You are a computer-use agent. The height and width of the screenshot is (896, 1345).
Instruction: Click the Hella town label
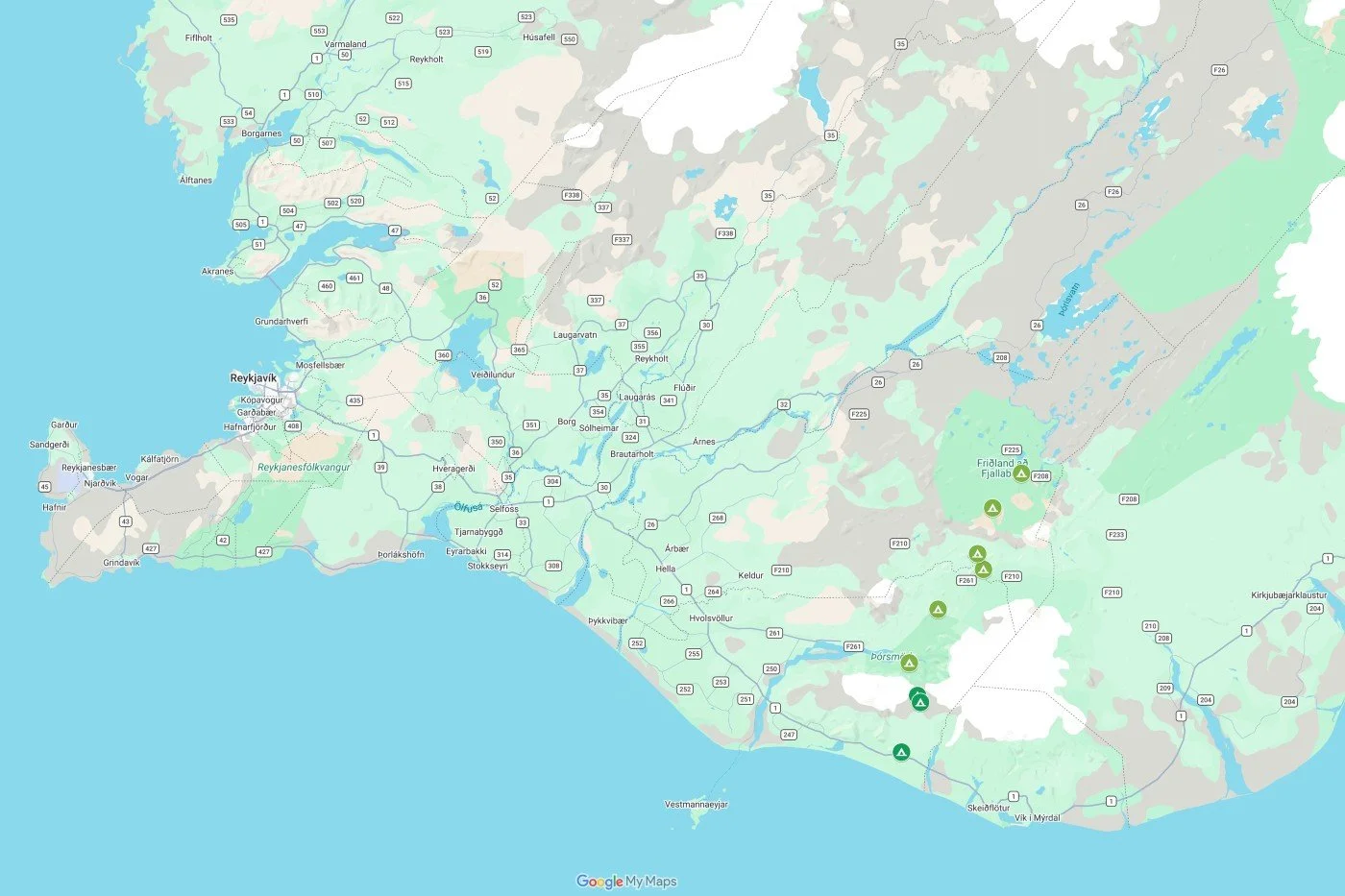tap(666, 569)
